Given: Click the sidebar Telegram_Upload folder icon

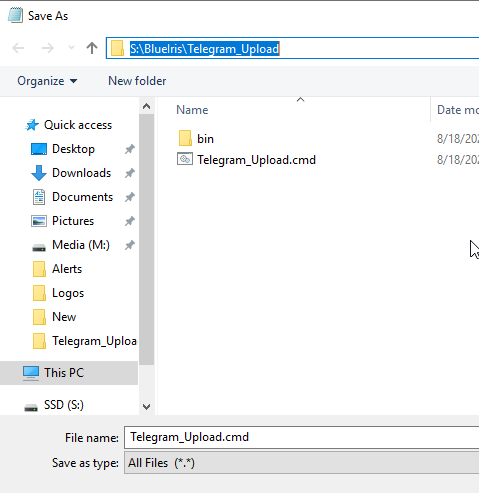Looking at the screenshot, I should [39, 341].
